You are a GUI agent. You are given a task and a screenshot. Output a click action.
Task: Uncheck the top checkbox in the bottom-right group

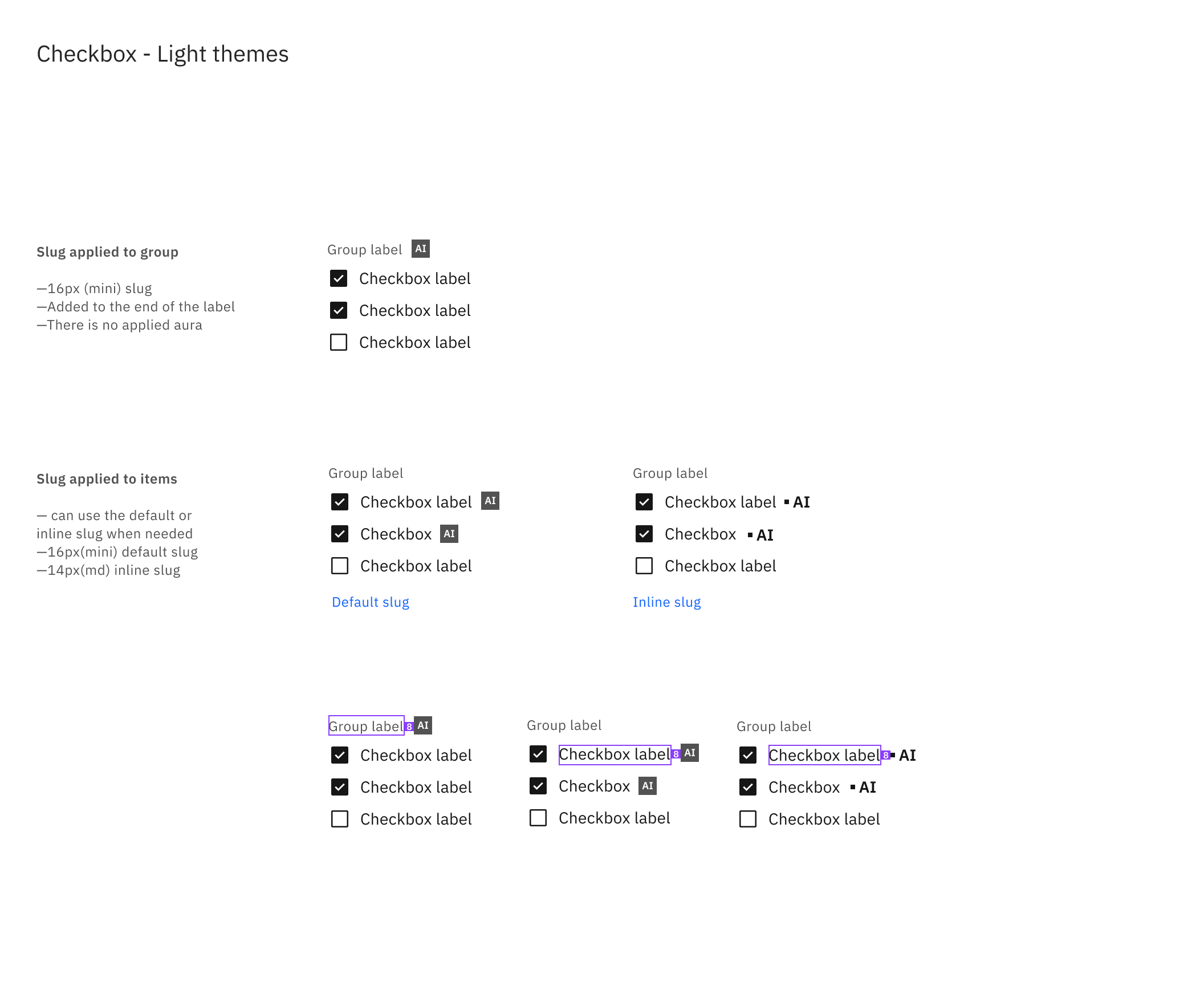coord(747,755)
